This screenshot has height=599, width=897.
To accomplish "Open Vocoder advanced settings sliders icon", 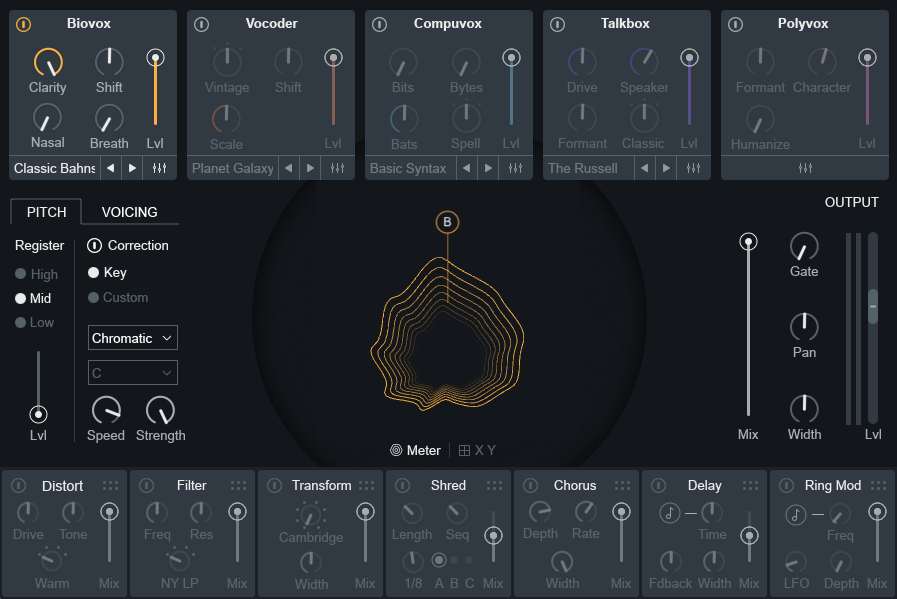I will pyautogui.click(x=338, y=168).
